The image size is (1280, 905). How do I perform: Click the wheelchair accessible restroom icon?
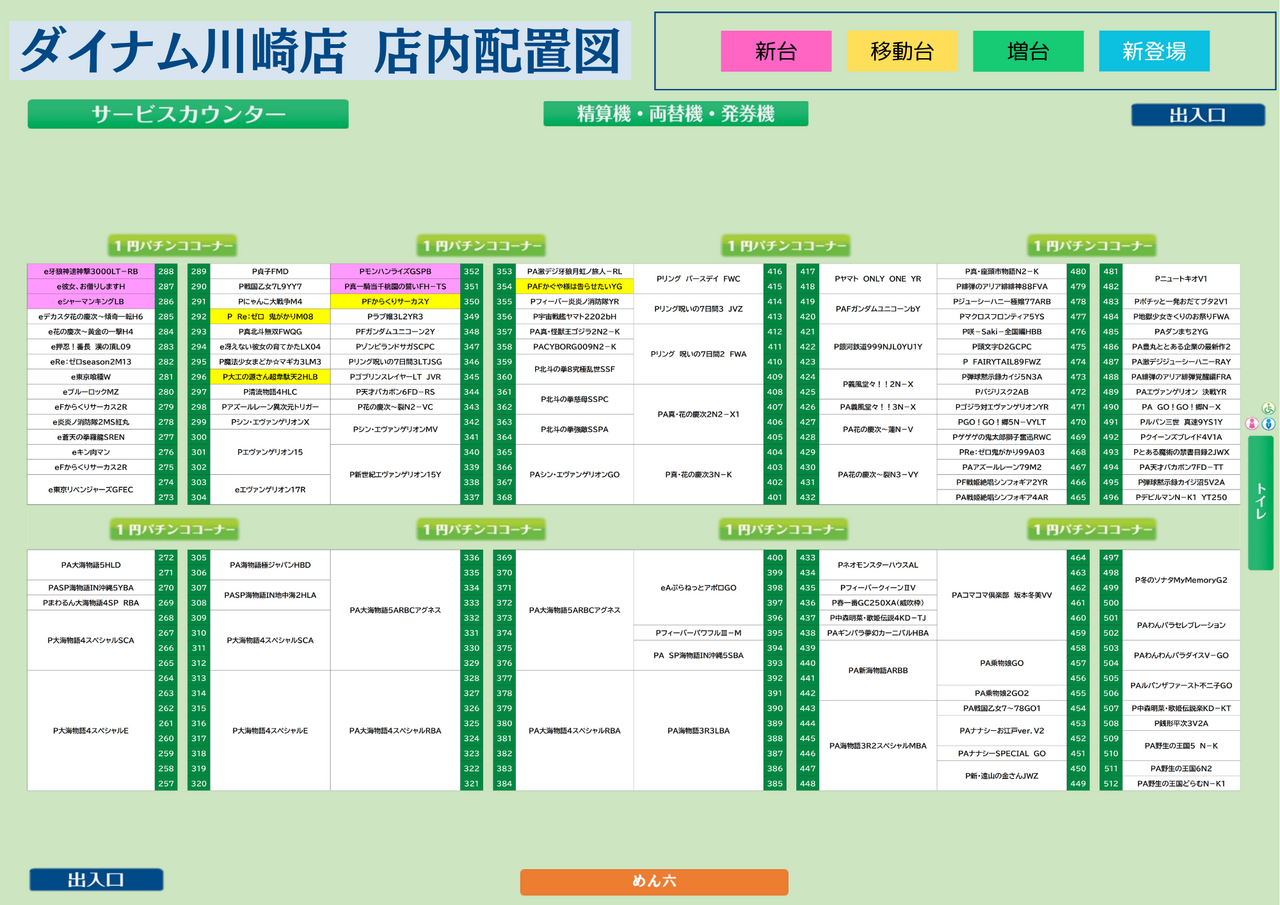point(1269,408)
